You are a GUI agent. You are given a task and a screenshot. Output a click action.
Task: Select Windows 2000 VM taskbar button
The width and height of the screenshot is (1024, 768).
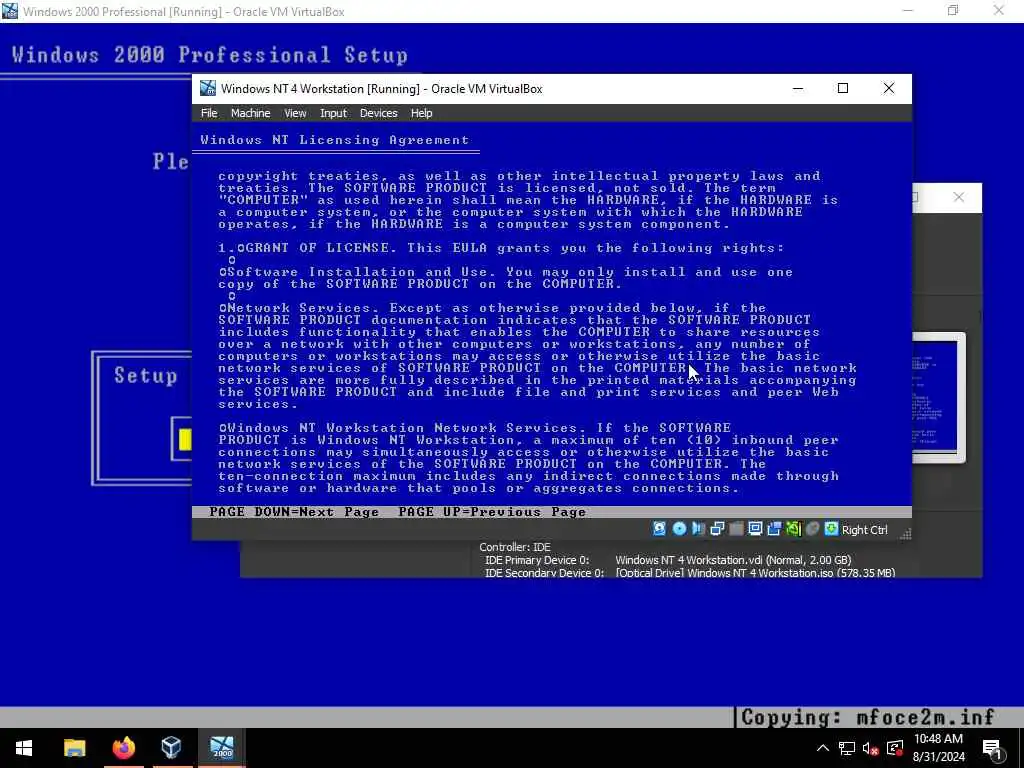222,748
